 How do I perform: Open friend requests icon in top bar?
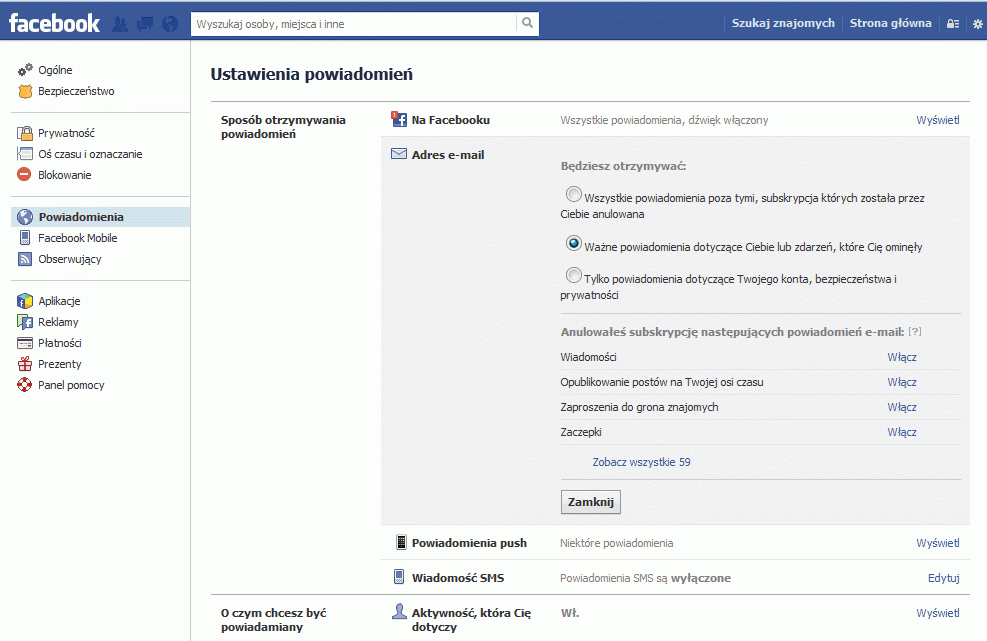[120, 24]
